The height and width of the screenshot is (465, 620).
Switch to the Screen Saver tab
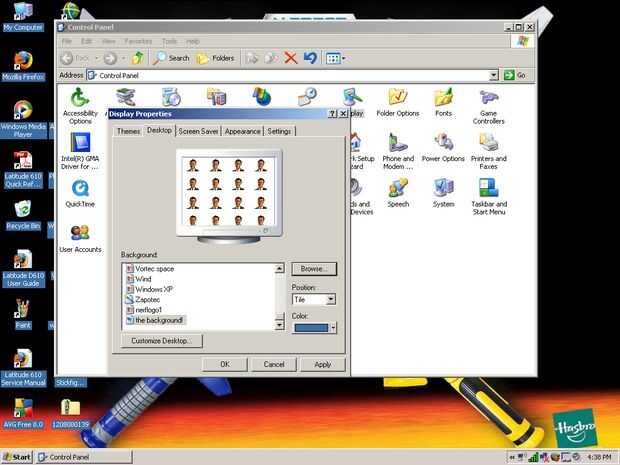click(198, 131)
